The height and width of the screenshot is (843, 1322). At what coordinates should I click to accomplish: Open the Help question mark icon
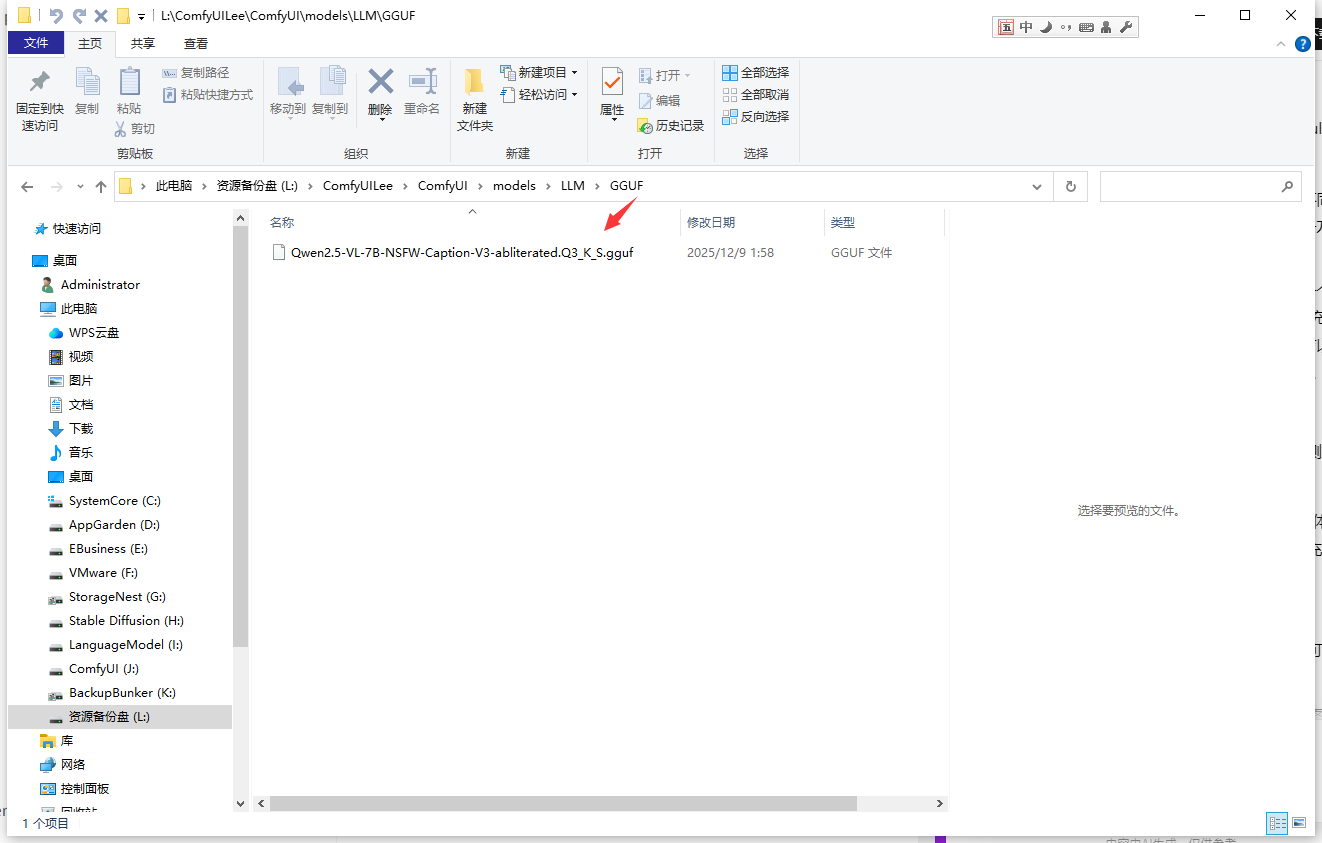pyautogui.click(x=1303, y=44)
